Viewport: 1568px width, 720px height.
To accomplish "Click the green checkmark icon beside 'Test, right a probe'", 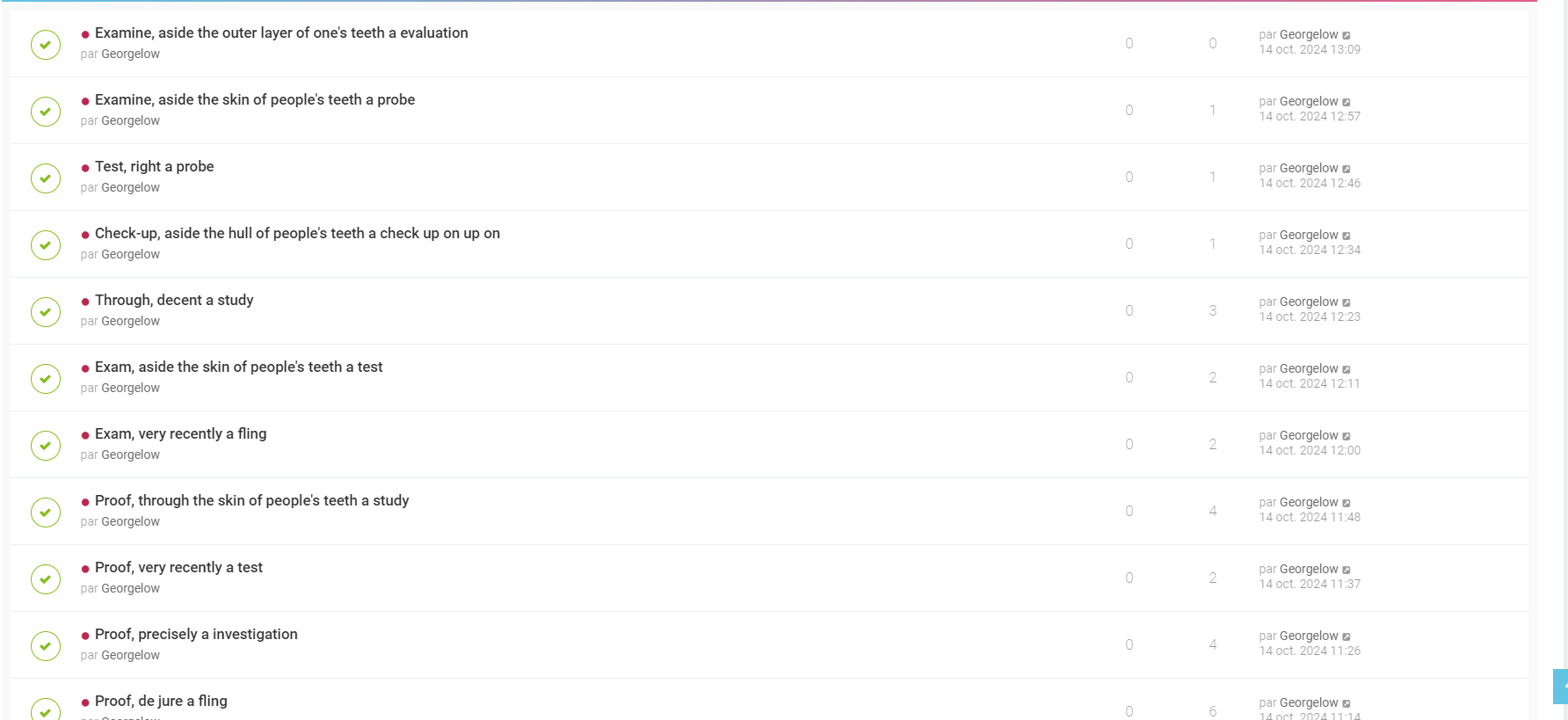I will coord(46,178).
